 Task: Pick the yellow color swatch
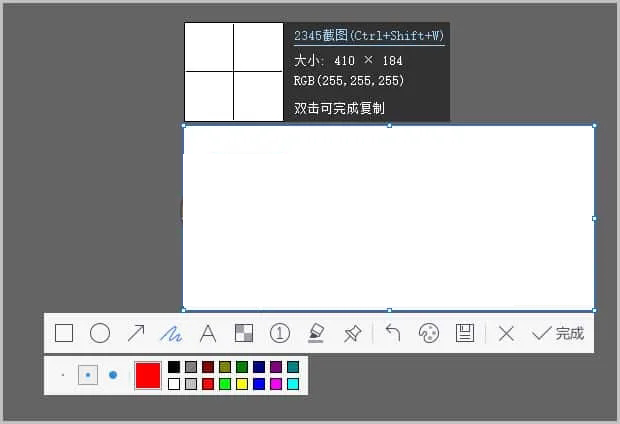click(242, 384)
